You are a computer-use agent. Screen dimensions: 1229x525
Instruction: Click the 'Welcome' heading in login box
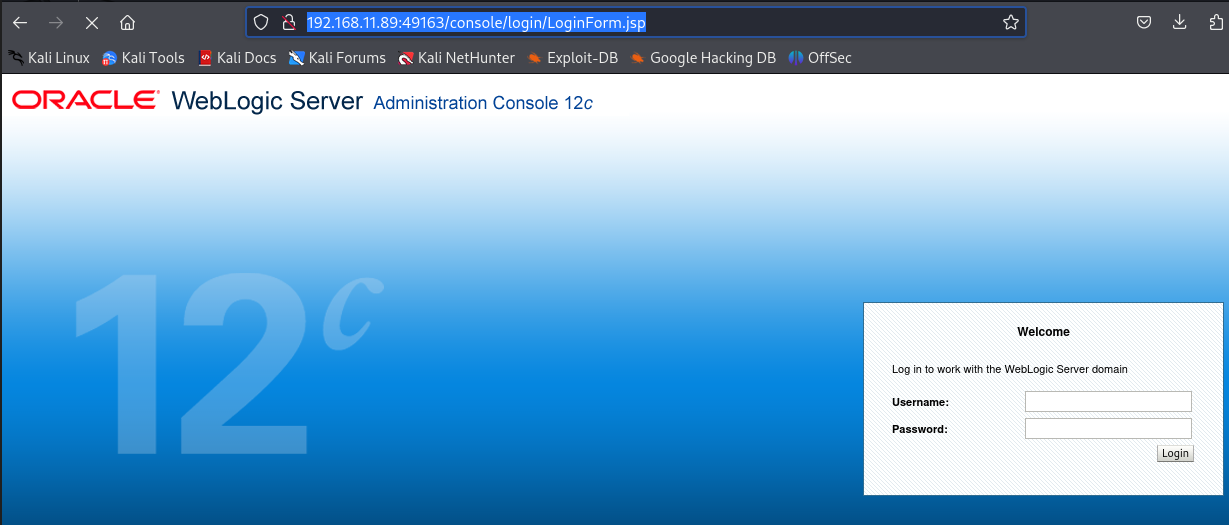click(x=1043, y=332)
